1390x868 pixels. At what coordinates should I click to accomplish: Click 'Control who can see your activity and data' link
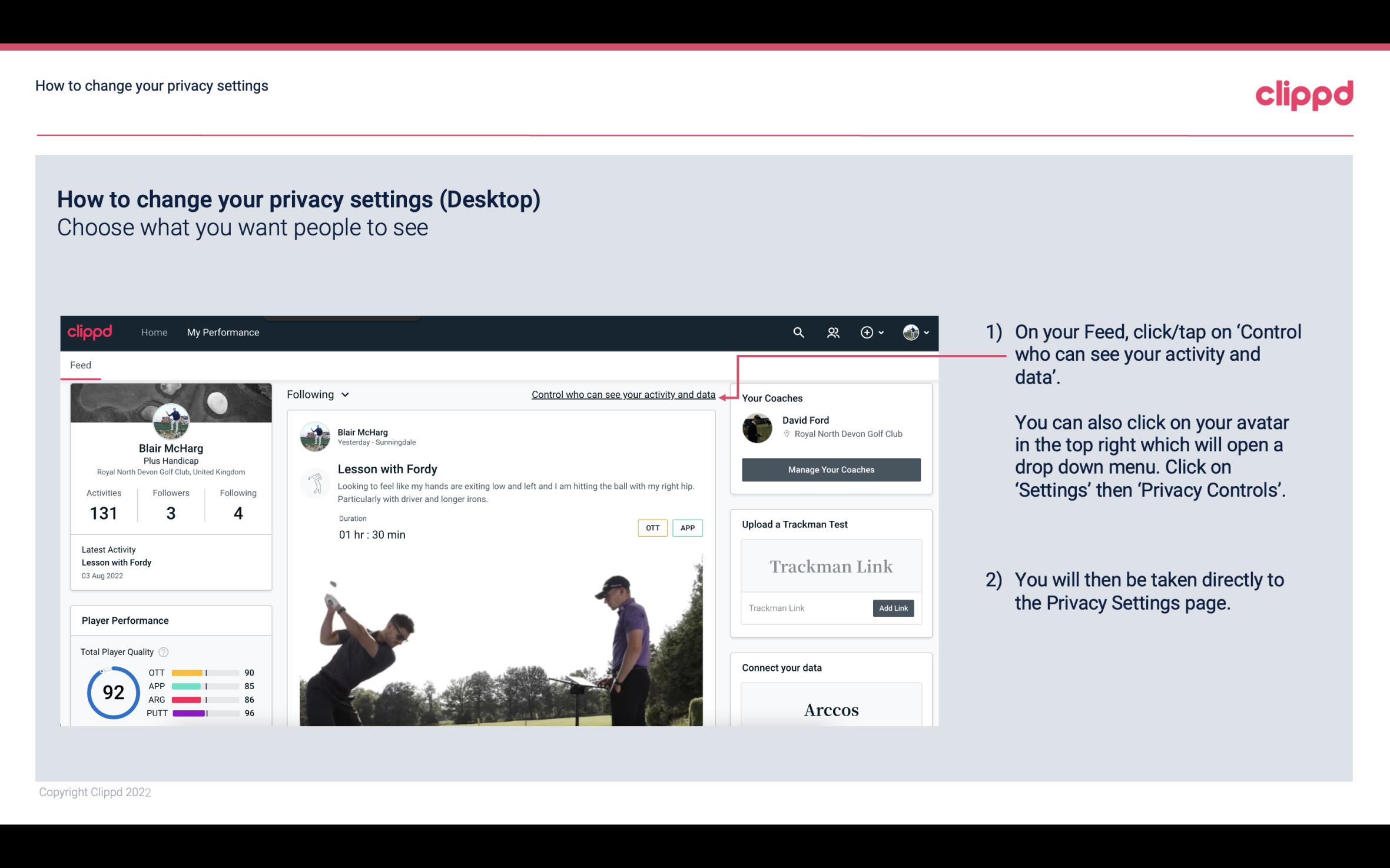[623, 394]
